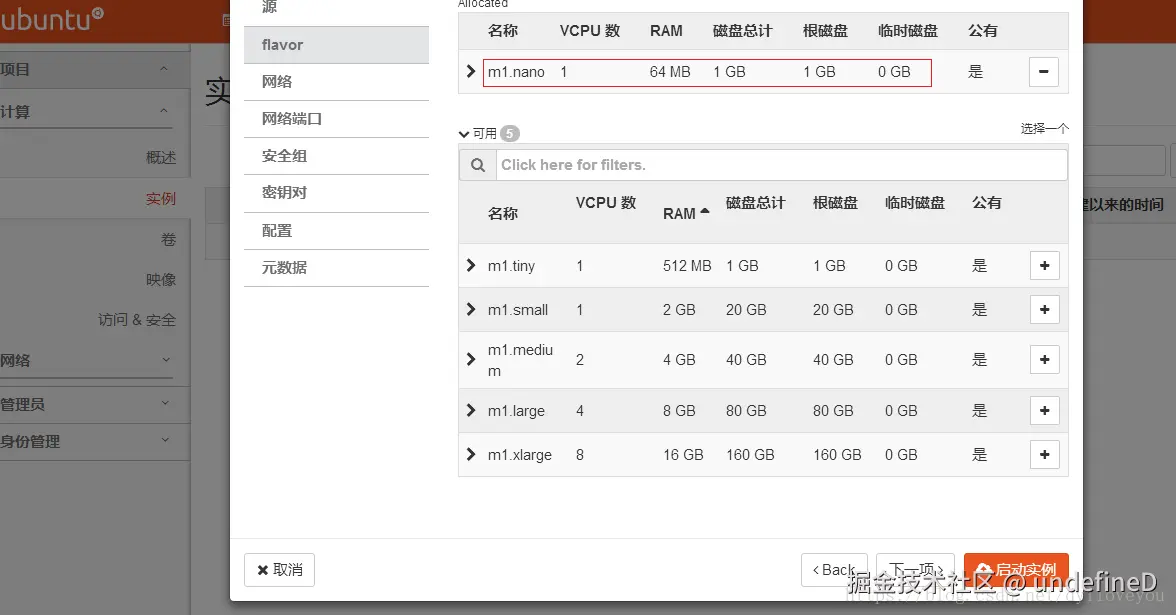Click 16 GB RAM value of m1.xlarge
This screenshot has height=615, width=1176.
coord(683,455)
